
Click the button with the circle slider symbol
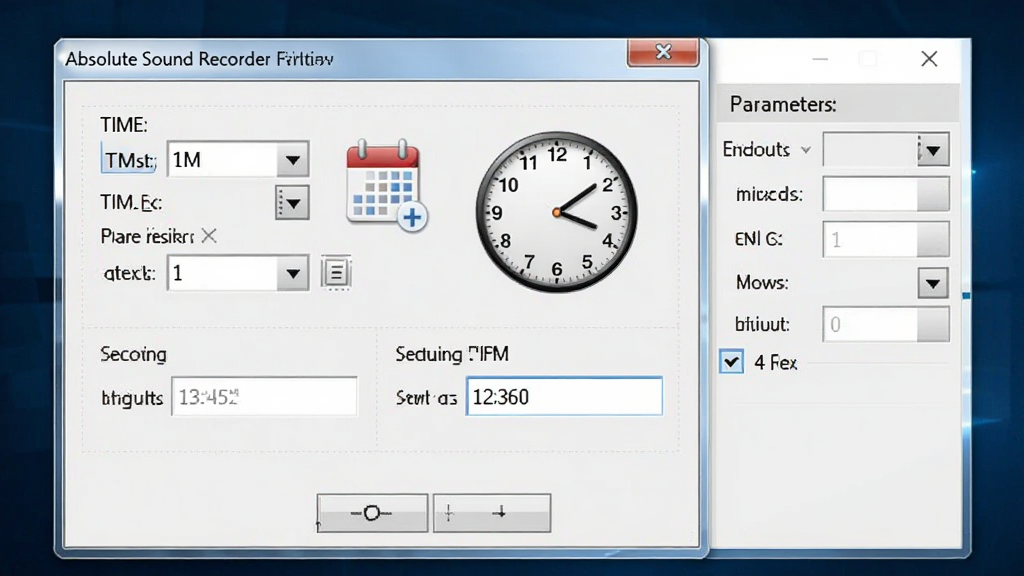372,513
